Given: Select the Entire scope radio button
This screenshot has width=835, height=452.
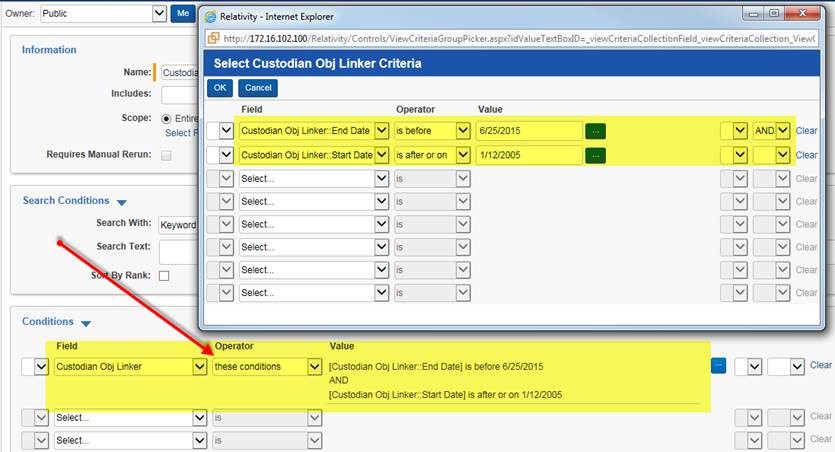Looking at the screenshot, I should (166, 119).
